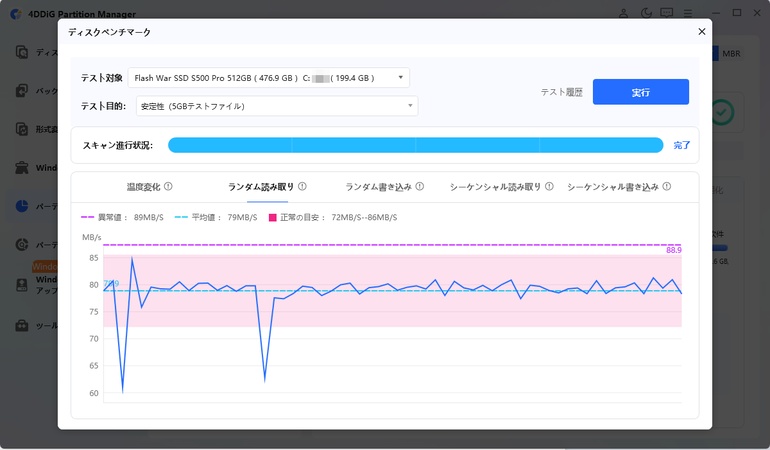
Task: Open the シーケンシャル読み取り tab
Action: (495, 187)
